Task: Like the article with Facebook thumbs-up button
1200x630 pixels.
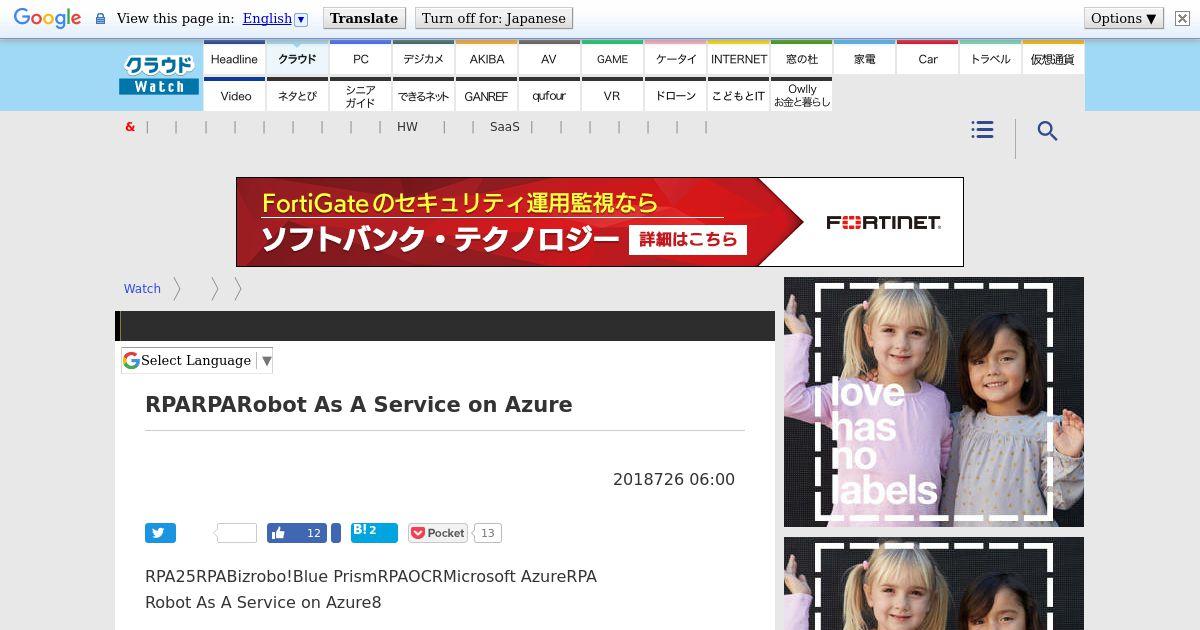Action: tap(297, 533)
